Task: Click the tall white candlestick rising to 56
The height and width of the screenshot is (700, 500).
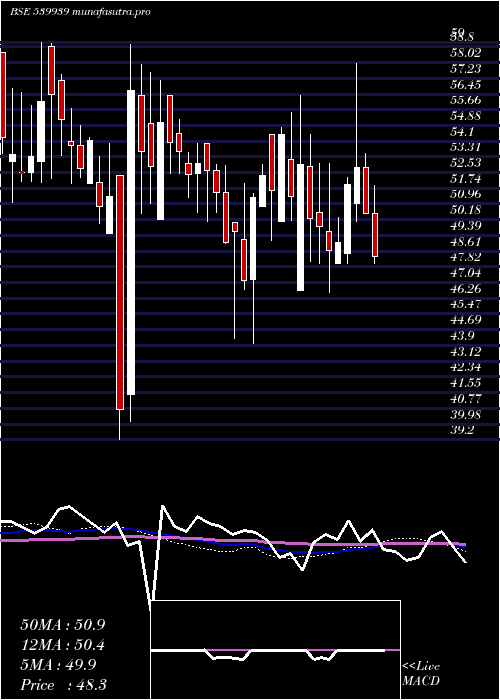Action: 131,242
